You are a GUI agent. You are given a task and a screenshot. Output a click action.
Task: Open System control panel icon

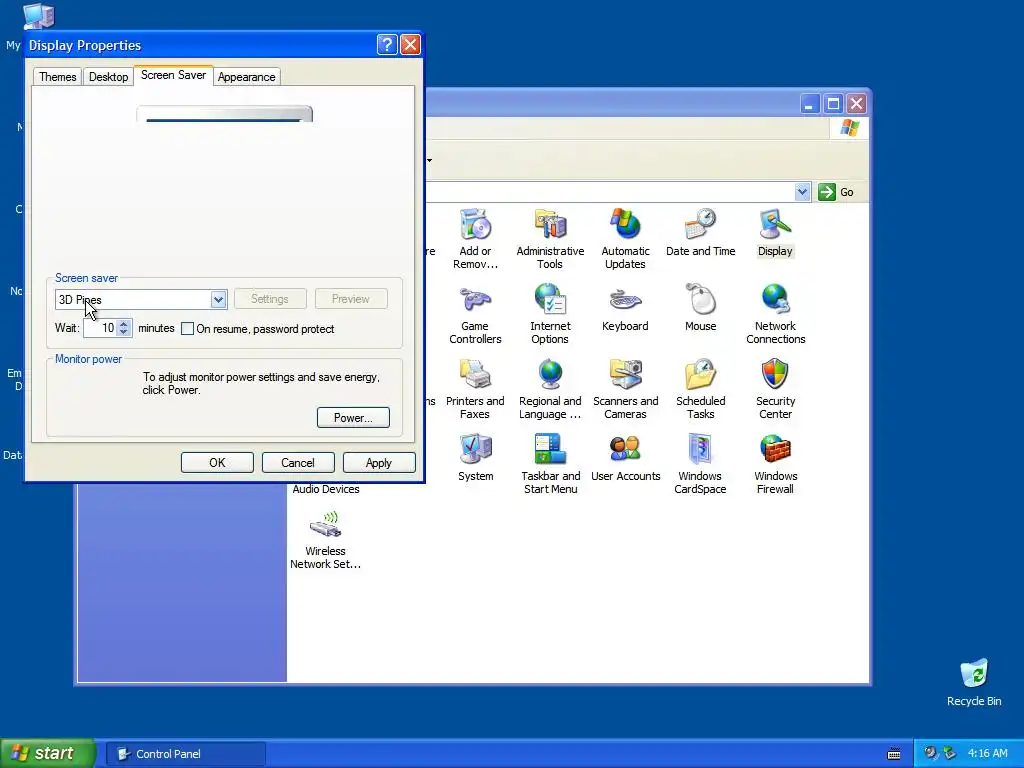coord(475,458)
